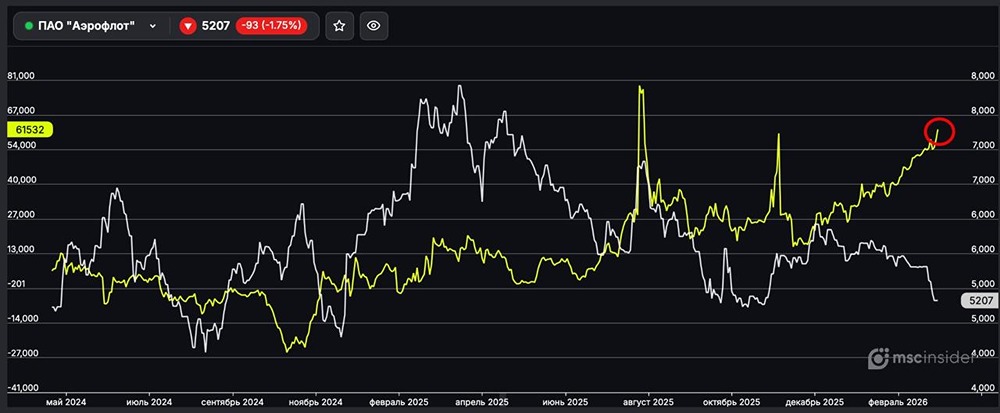
Task: Click the -14,000 left axis label
Action: click(x=22, y=319)
